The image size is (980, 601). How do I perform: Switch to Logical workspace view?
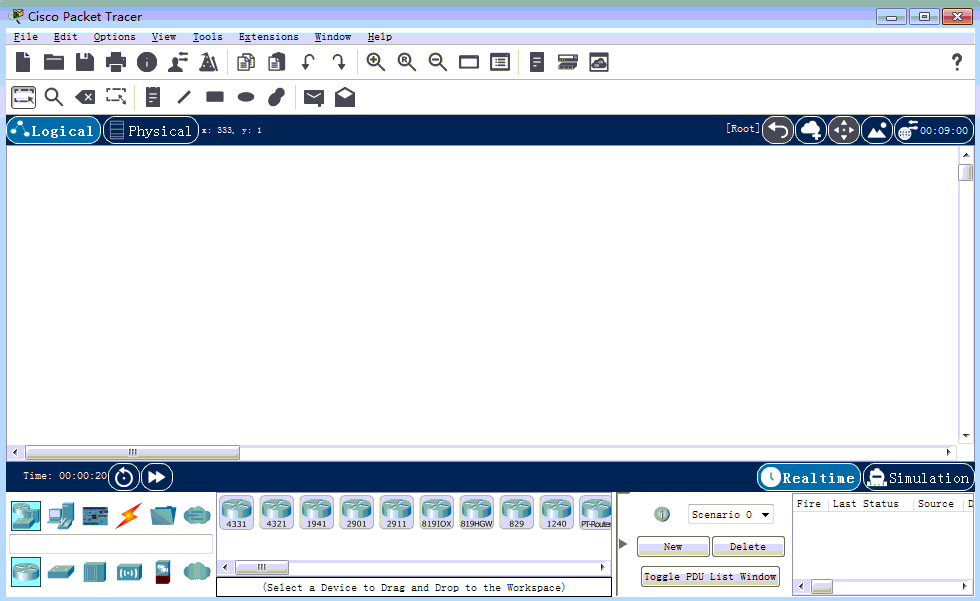(54, 131)
